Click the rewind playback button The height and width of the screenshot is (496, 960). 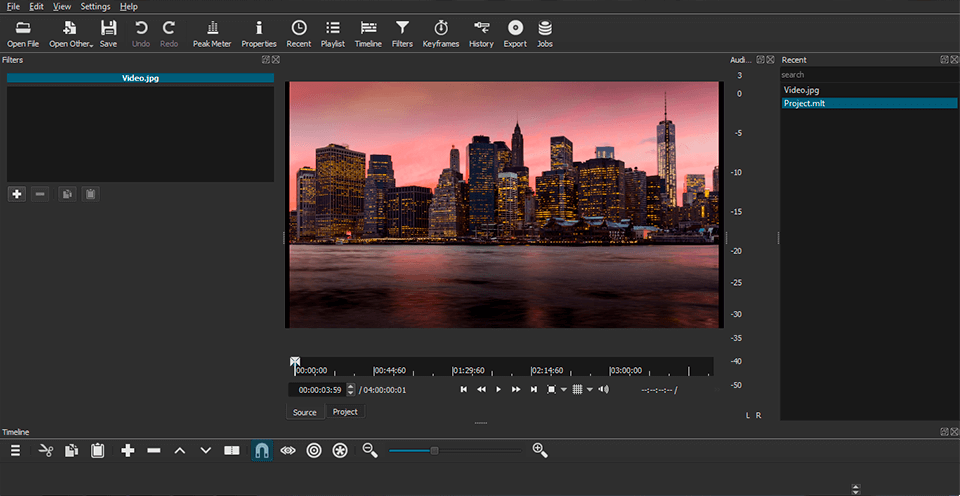pos(481,389)
